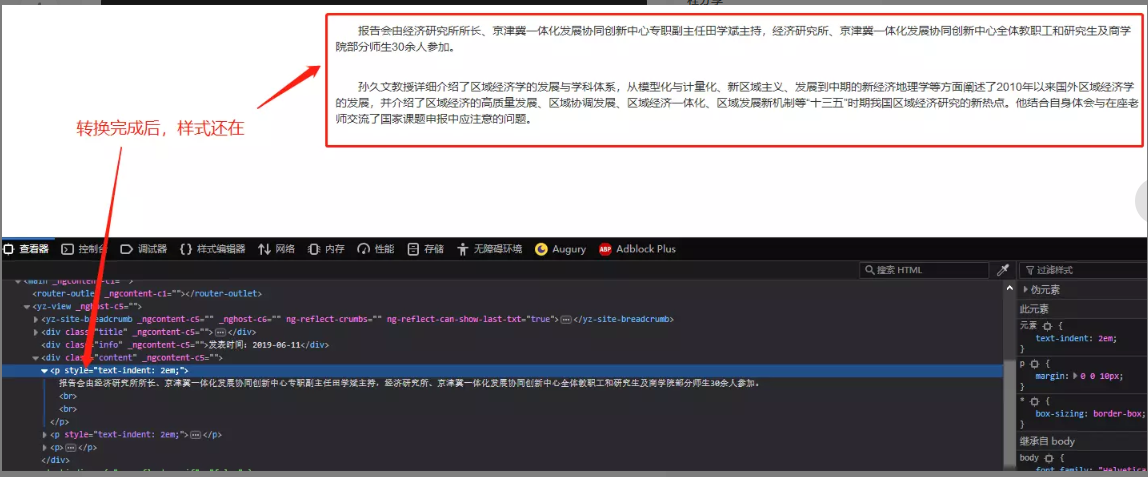Click the red ABP Adblock icon

(605, 249)
